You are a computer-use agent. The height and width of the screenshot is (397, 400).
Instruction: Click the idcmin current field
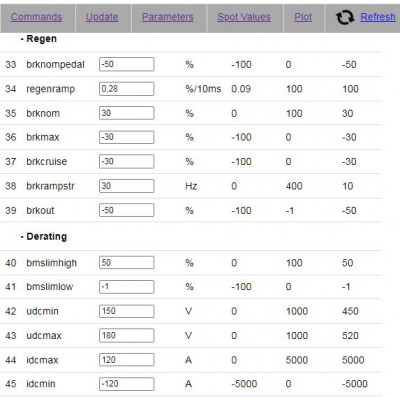click(x=127, y=384)
